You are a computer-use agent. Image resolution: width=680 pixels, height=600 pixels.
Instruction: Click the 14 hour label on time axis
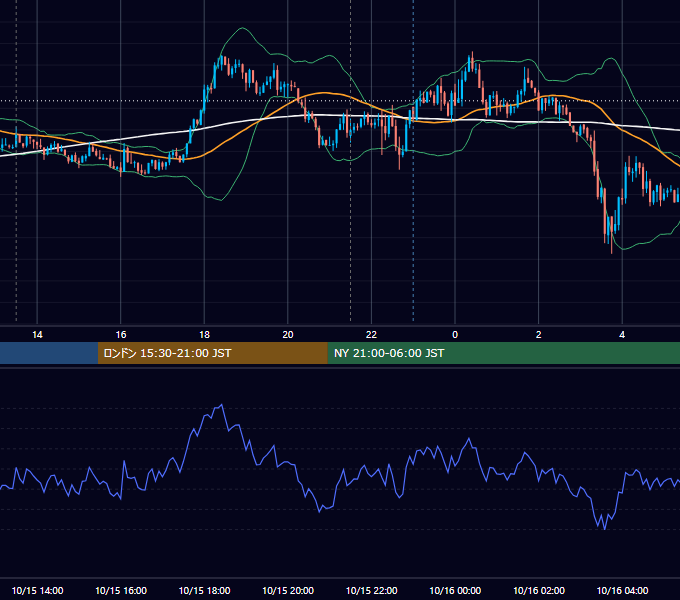(x=37, y=335)
